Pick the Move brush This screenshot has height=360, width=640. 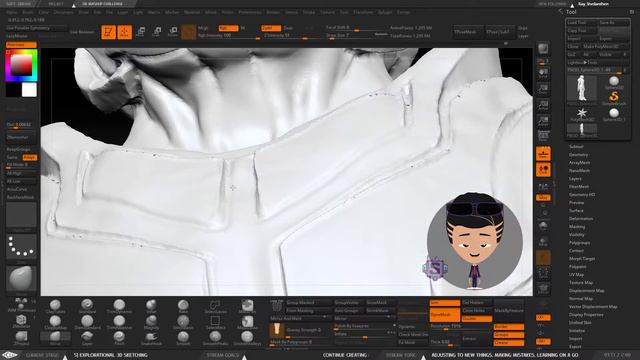pyautogui.click(x=55, y=338)
